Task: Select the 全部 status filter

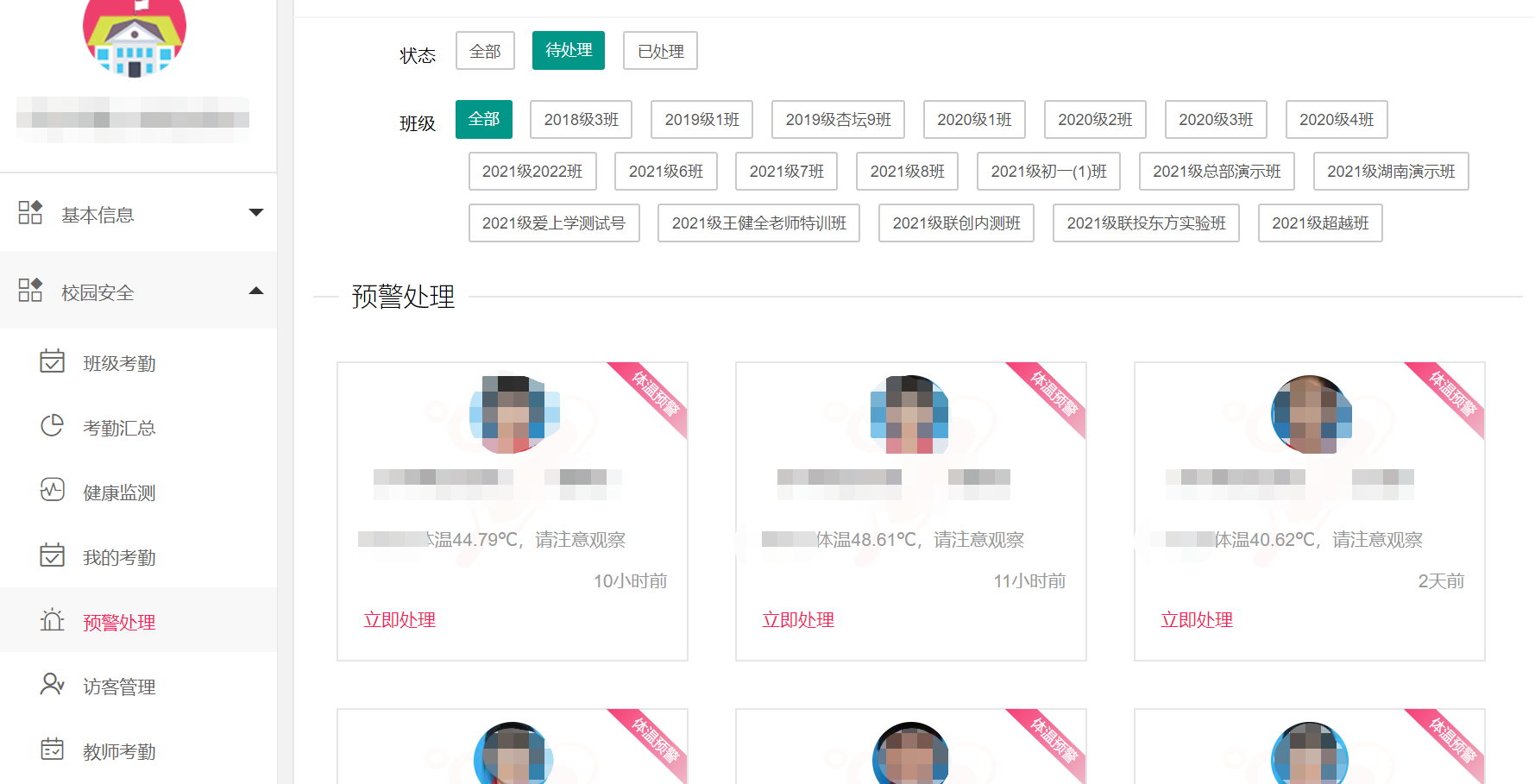Action: pos(485,51)
